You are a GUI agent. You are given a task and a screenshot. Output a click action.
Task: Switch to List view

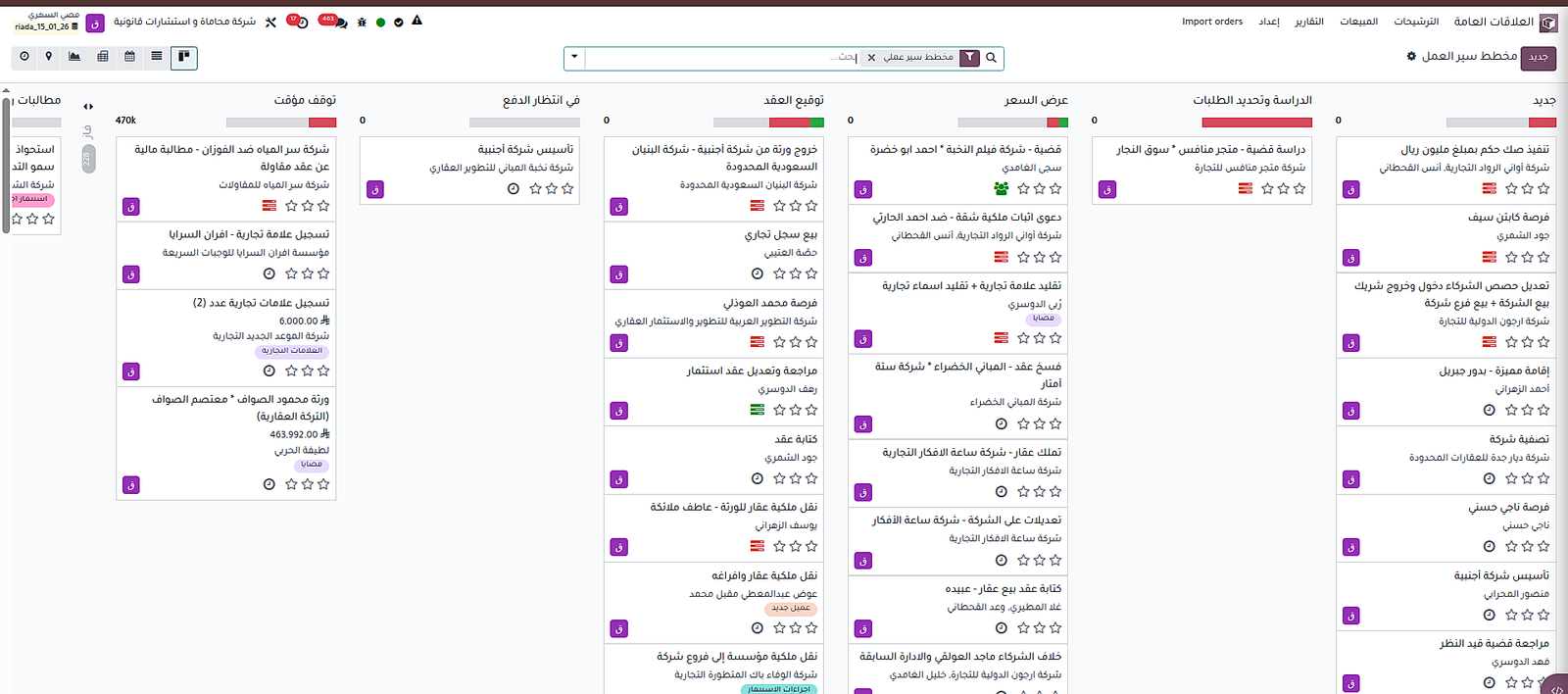157,57
